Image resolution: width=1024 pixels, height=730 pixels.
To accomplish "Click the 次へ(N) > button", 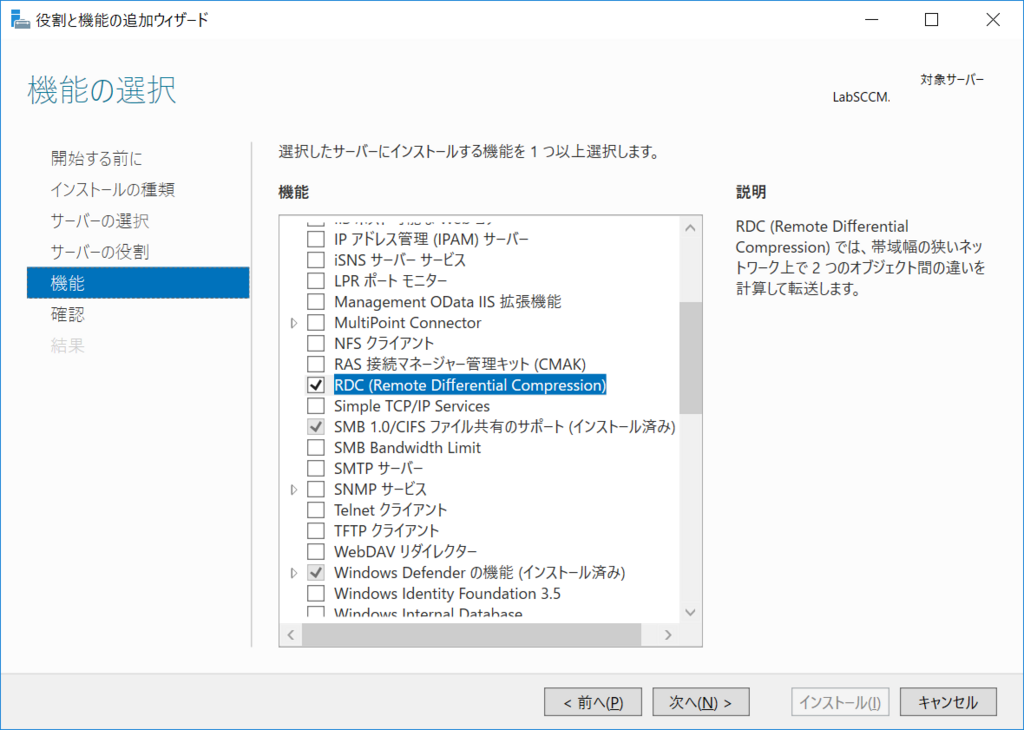I will [x=701, y=702].
